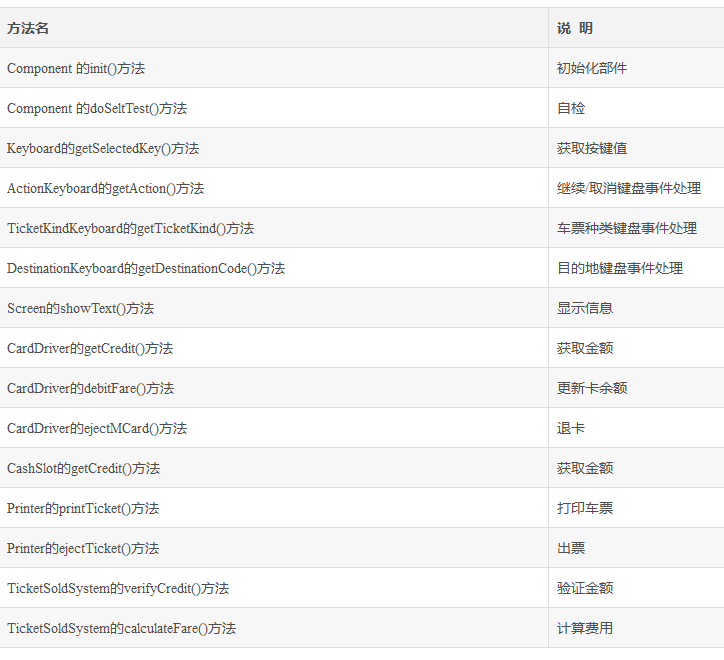Select the 显示信息 cell

click(x=636, y=308)
